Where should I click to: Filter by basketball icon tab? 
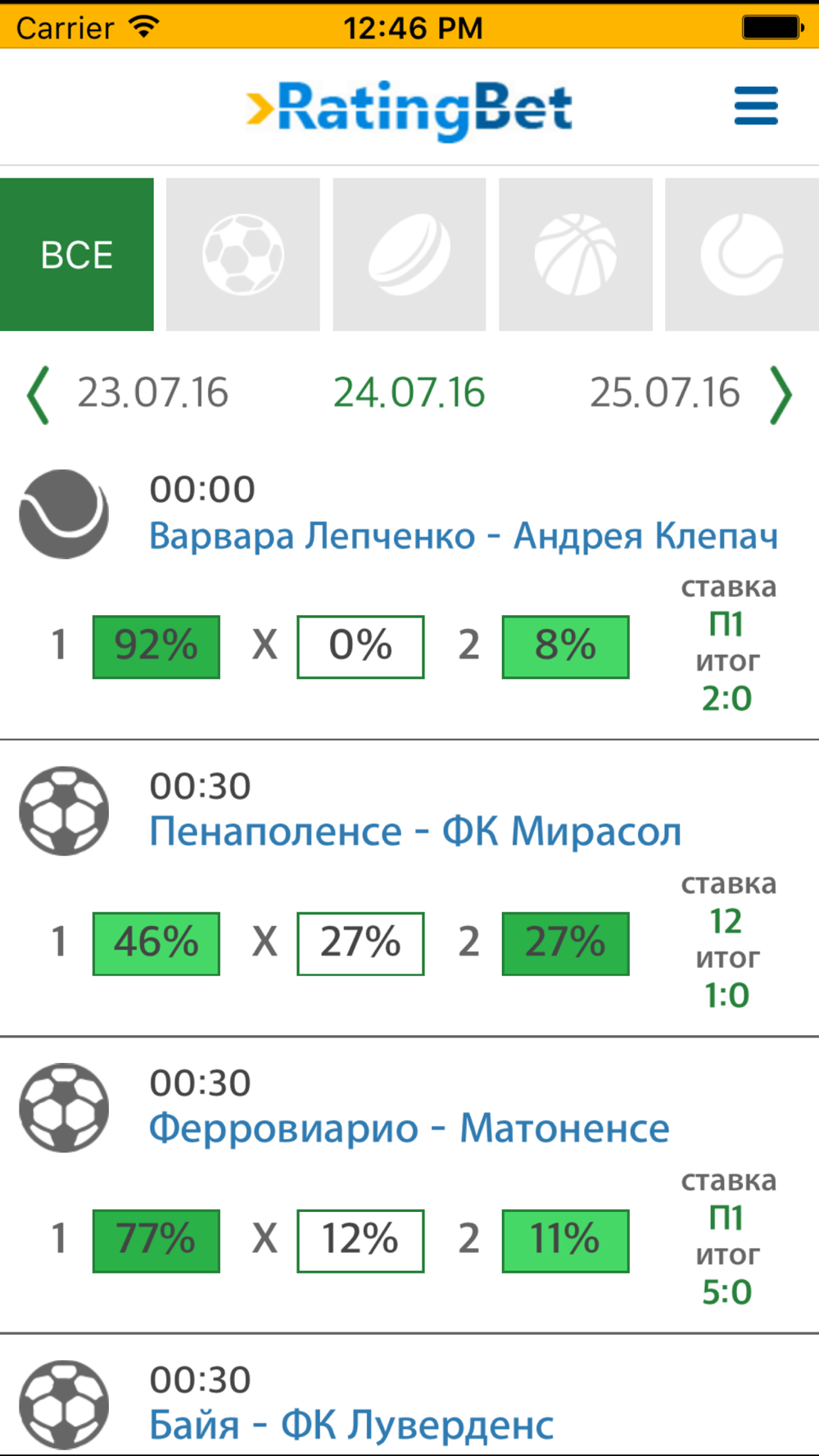[x=575, y=255]
